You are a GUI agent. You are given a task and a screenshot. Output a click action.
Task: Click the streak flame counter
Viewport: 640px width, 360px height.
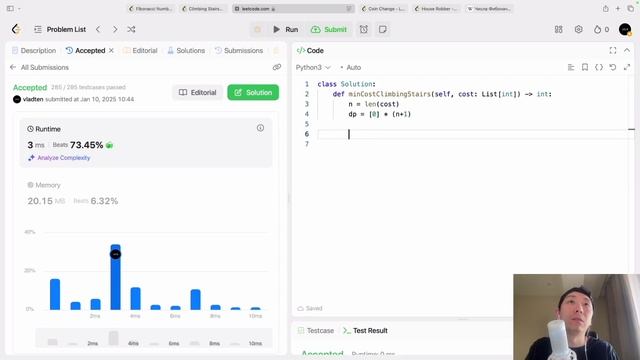click(601, 29)
